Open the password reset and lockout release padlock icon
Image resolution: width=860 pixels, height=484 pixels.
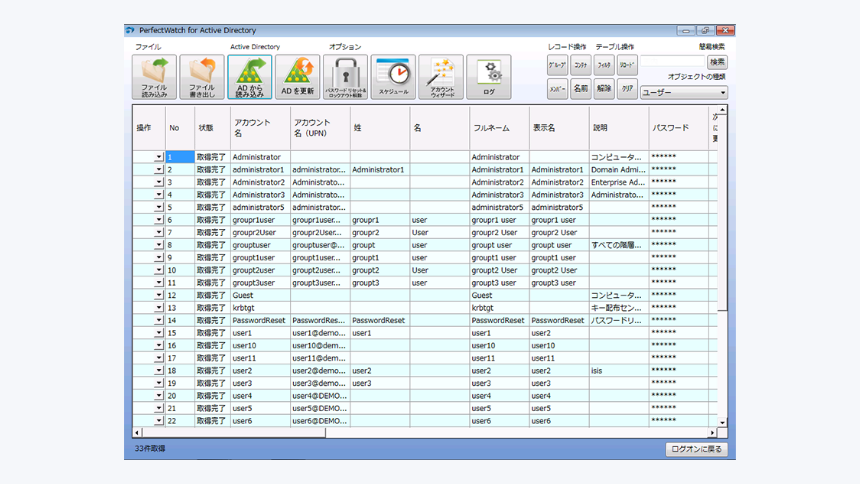pyautogui.click(x=345, y=77)
